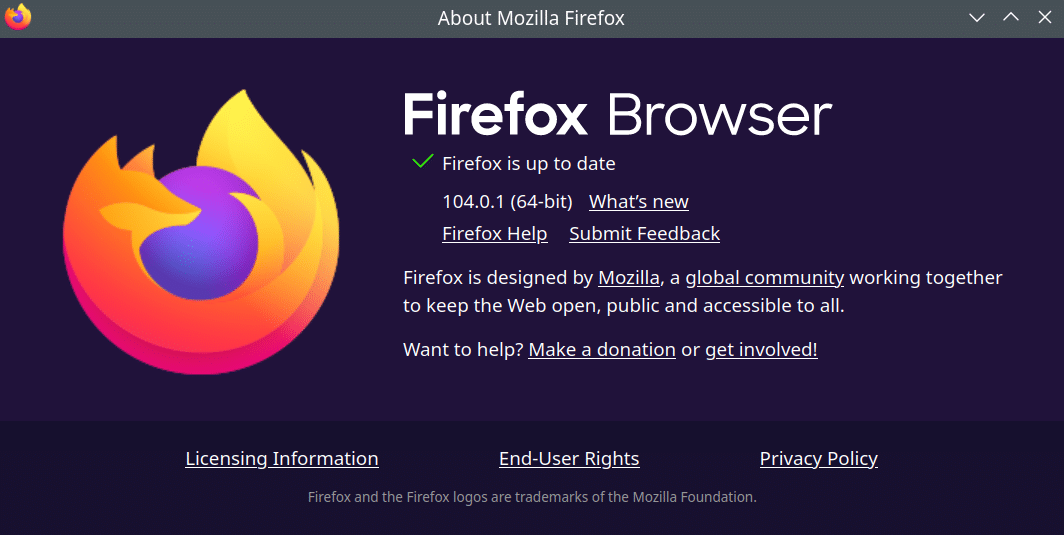Select the Submit Feedback link
1064x535 pixels.
(645, 234)
